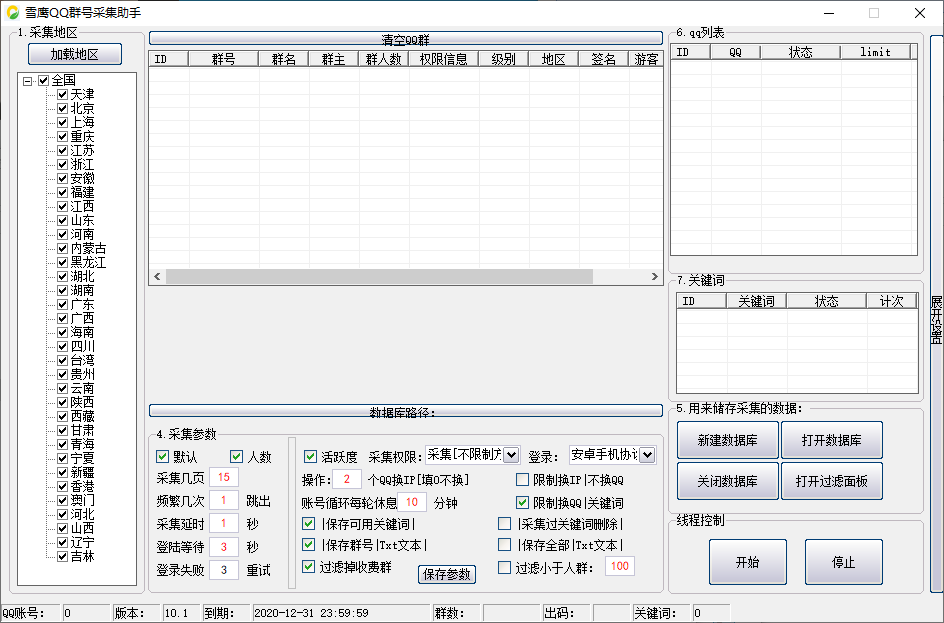Toggle the 吉林 region checkbox
Viewport: 944px width, 623px height.
62,556
